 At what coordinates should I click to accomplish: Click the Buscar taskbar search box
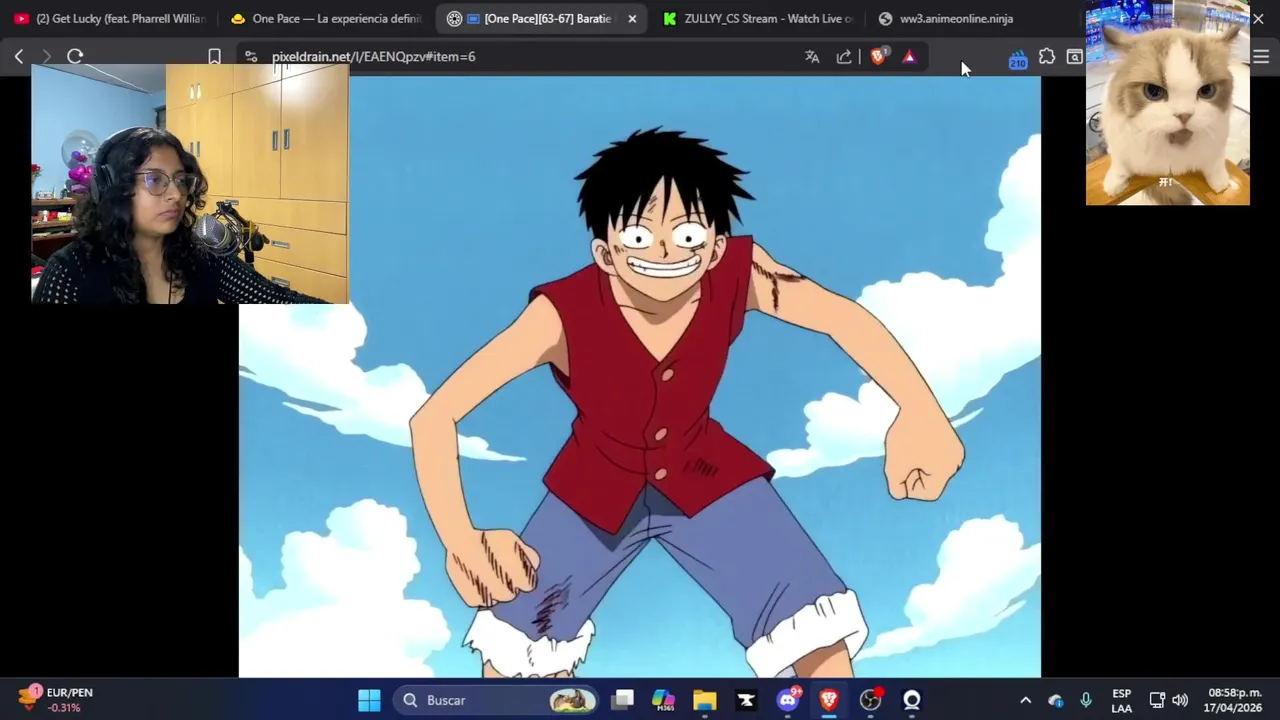coord(497,700)
